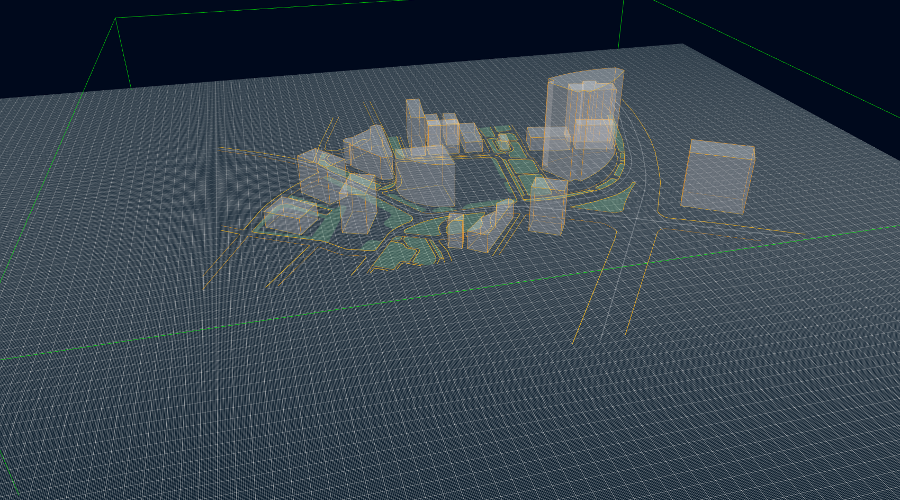Screen dimensions: 900x500
Task: Select the tall curved tower building
Action: [x=583, y=123]
